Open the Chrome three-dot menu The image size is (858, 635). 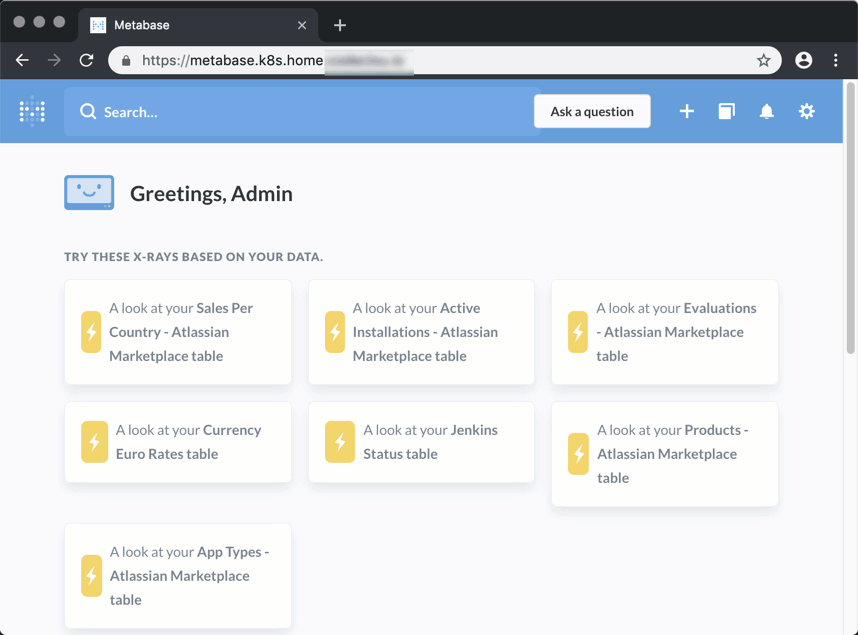coord(836,60)
